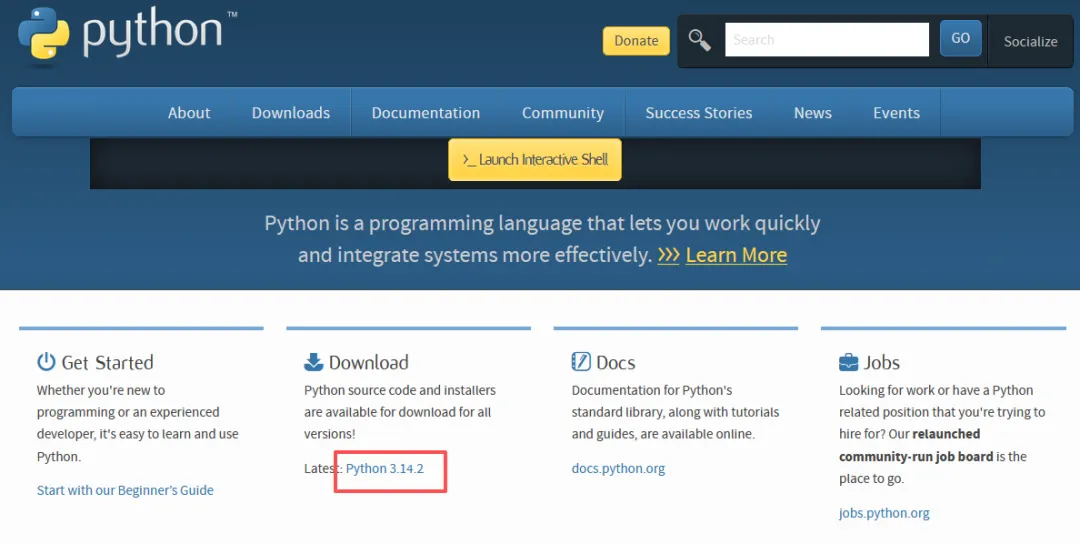Click the Docs notebook icon
Viewport: 1080px width, 544px height.
click(x=581, y=362)
